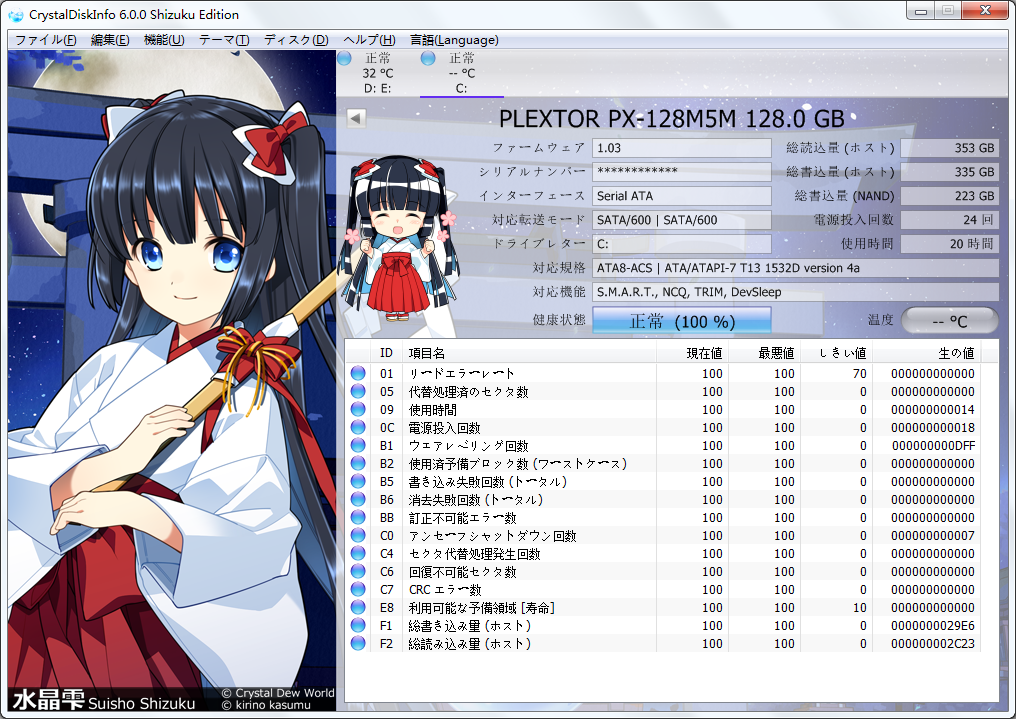Click the 生の値 column header
1016x719 pixels.
click(x=954, y=353)
